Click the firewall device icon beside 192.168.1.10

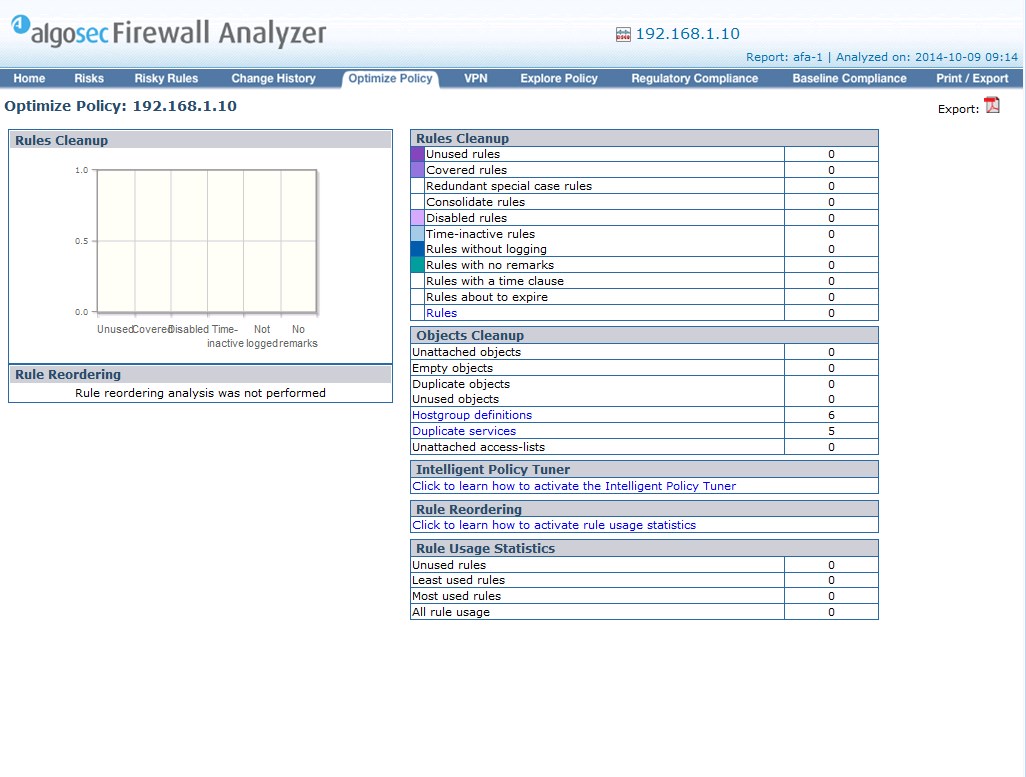(623, 34)
